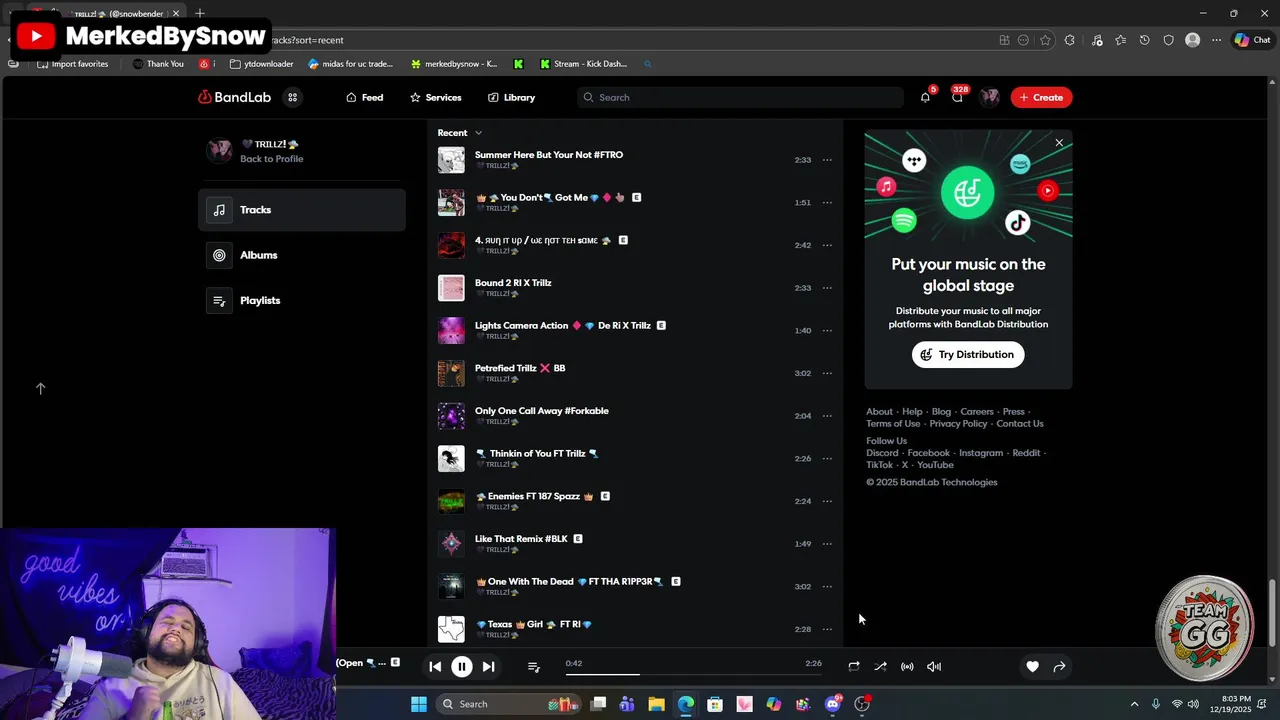The width and height of the screenshot is (1280, 720).
Task: Click the Back to Profile link
Action: (x=271, y=159)
